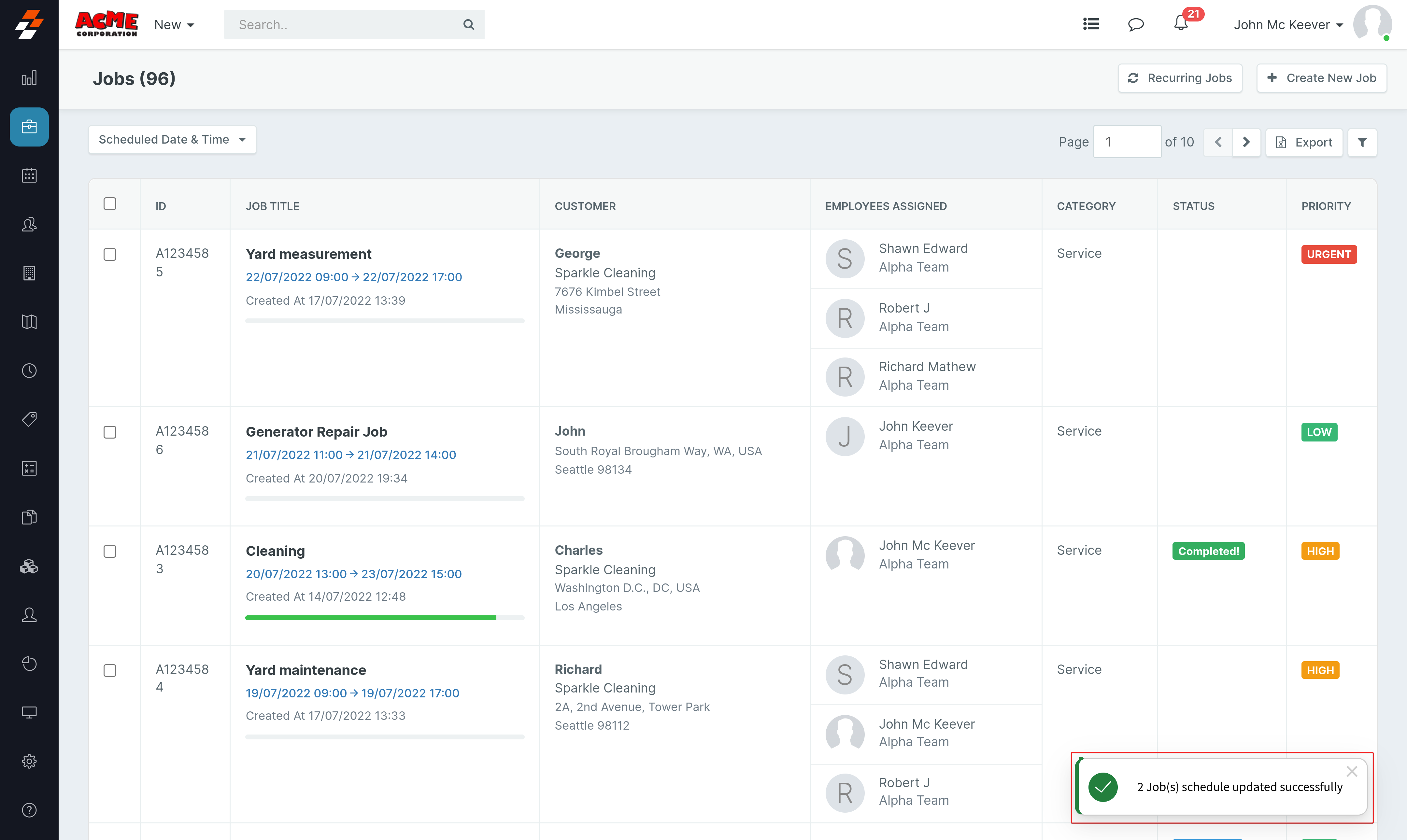Click the filter funnel icon
The height and width of the screenshot is (840, 1407).
pyautogui.click(x=1362, y=142)
